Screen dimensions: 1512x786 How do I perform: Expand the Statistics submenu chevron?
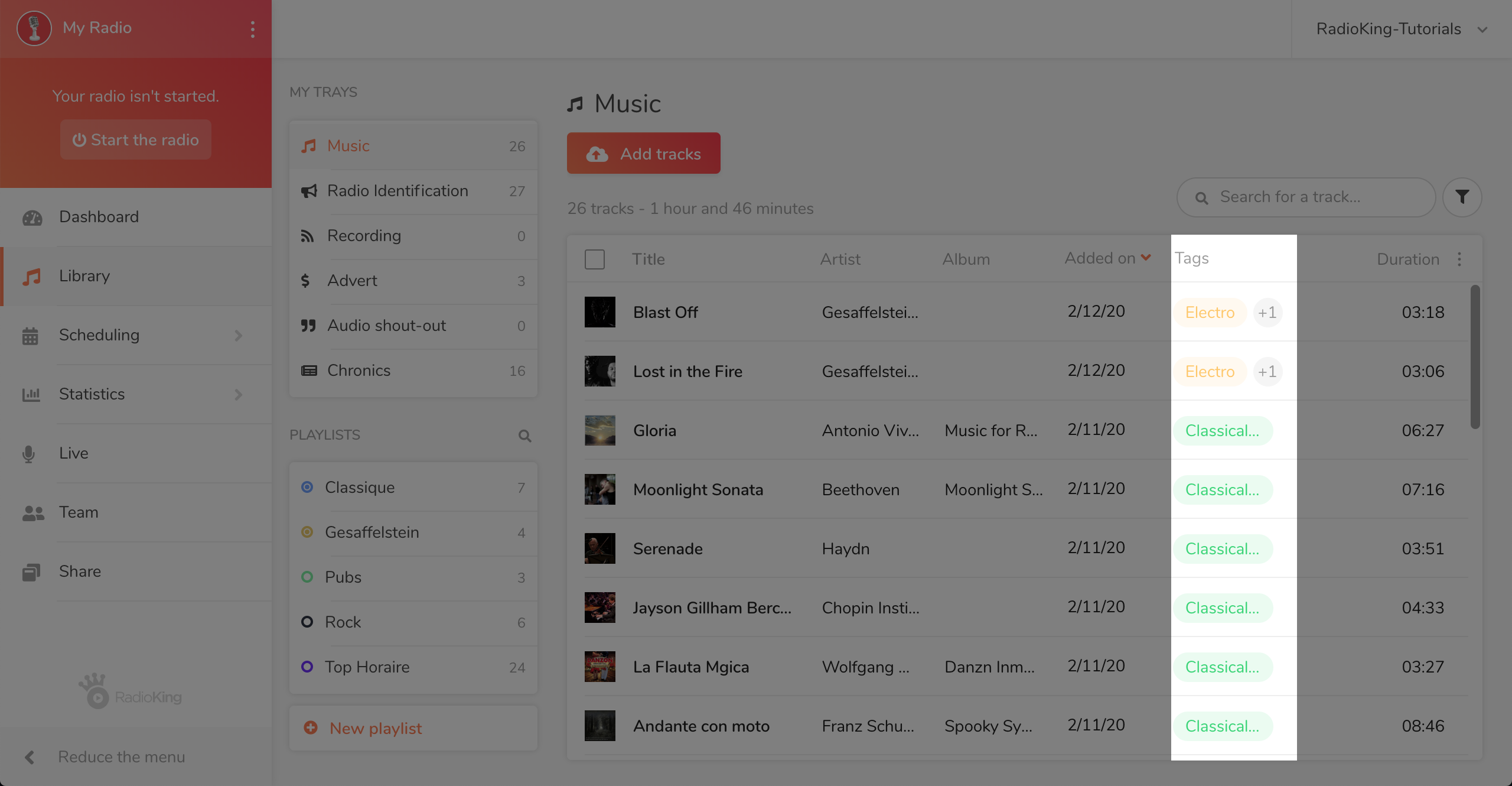click(238, 394)
